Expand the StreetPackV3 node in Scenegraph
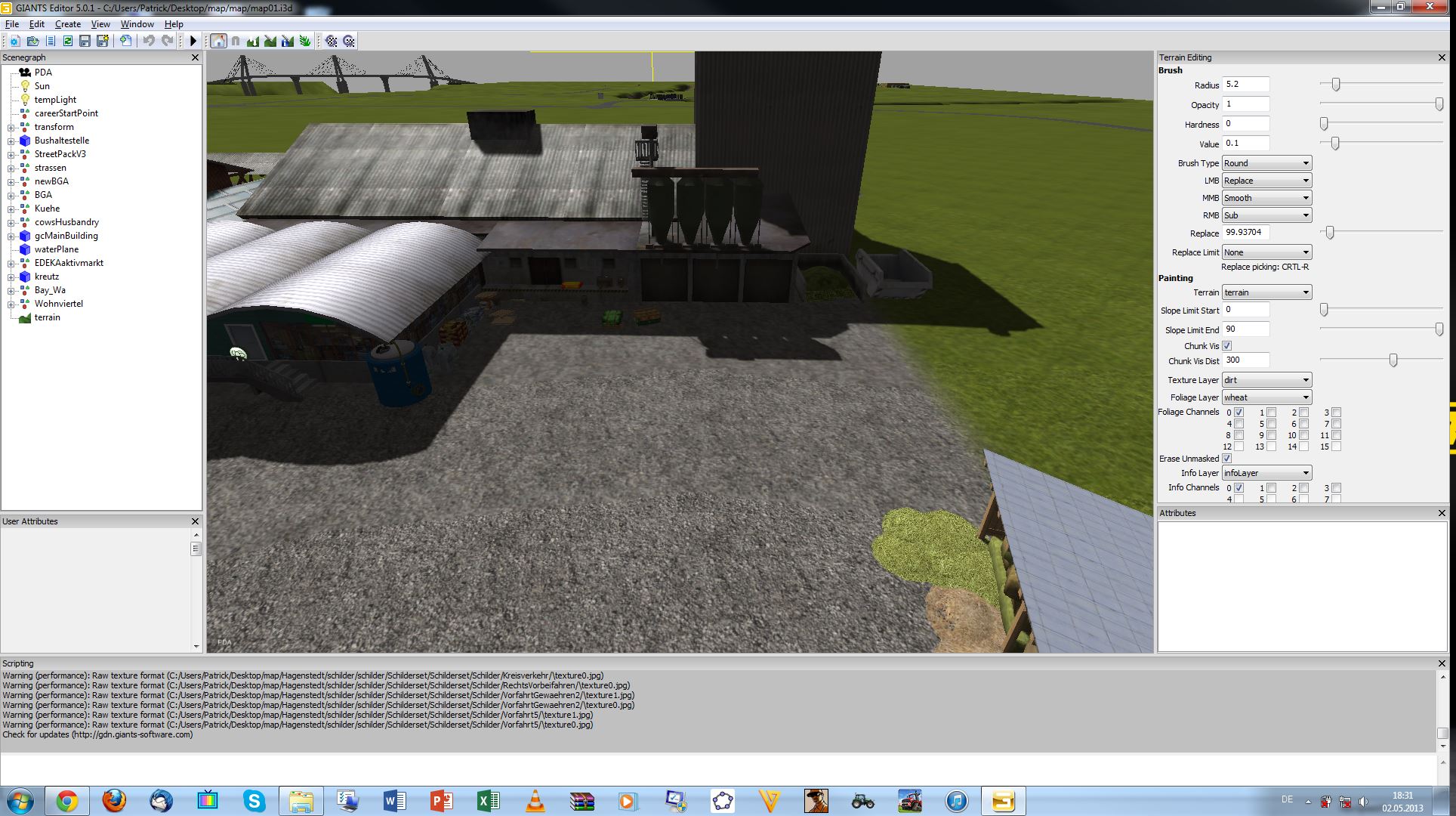 [x=11, y=154]
